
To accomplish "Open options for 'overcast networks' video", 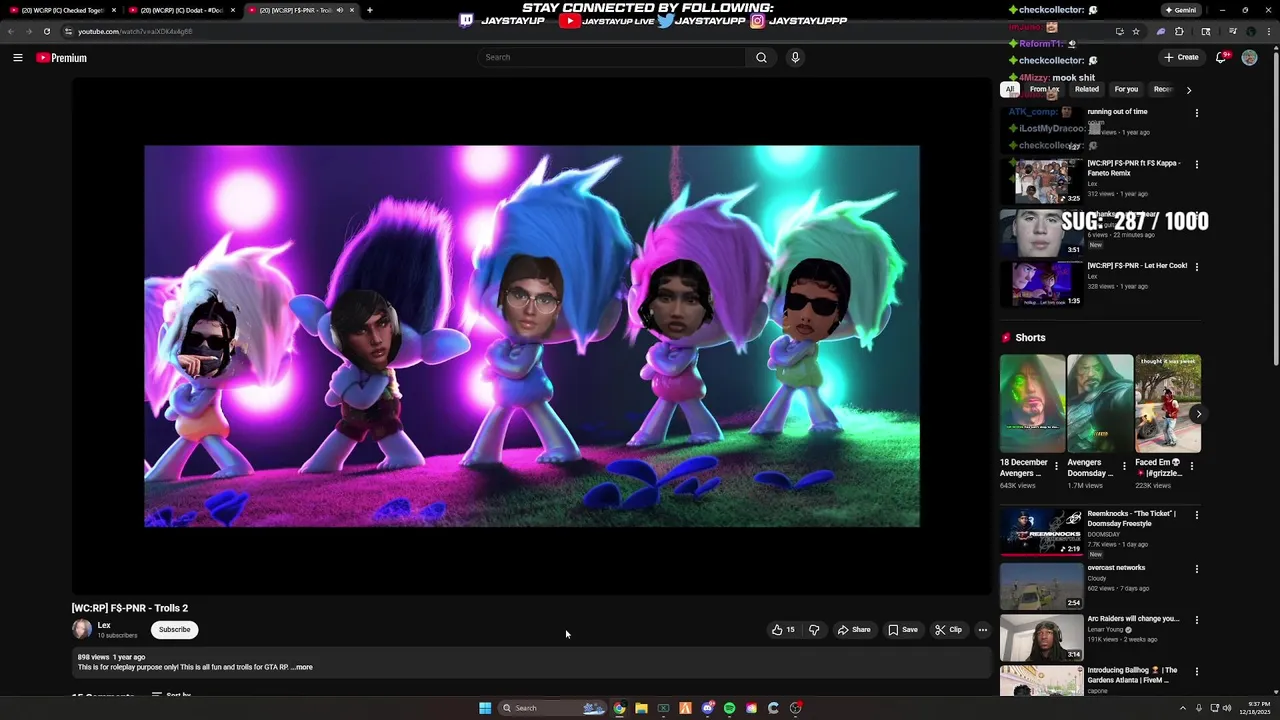I will coord(1197,569).
